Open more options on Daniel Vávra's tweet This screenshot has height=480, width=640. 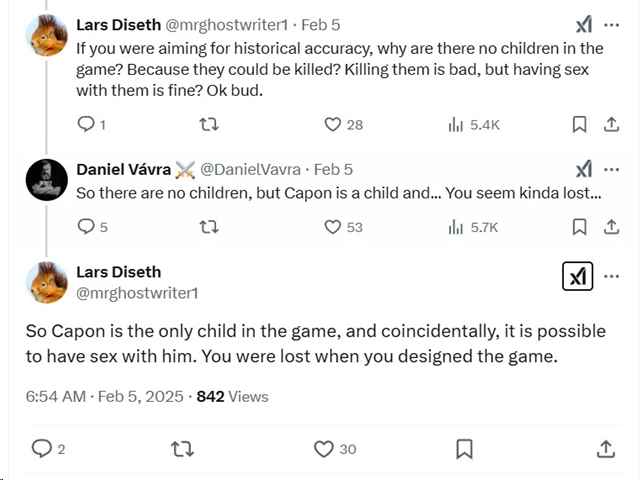[612, 169]
